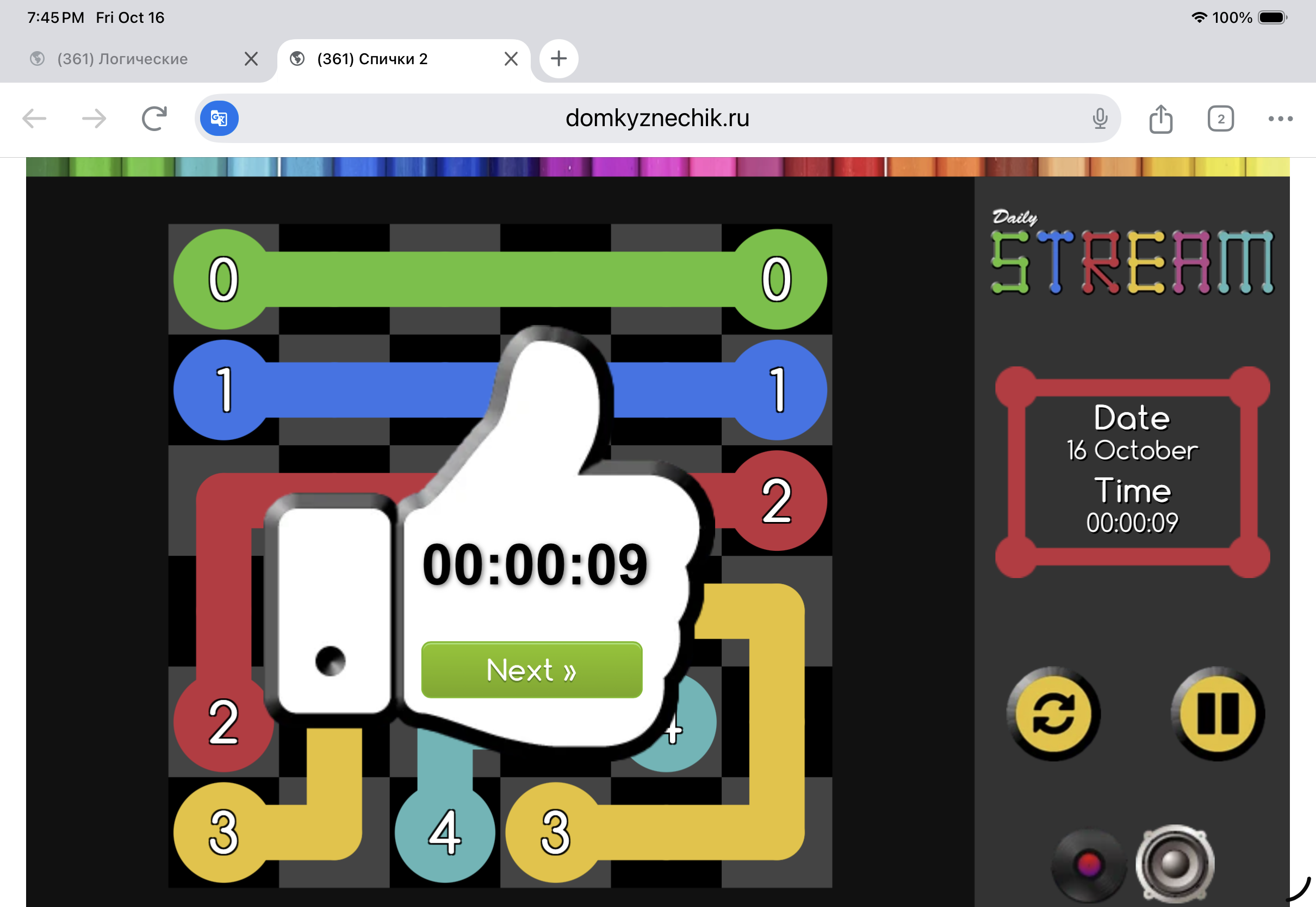Restart the puzzle with the yellow refresh icon
This screenshot has height=907, width=1316.
point(1053,714)
